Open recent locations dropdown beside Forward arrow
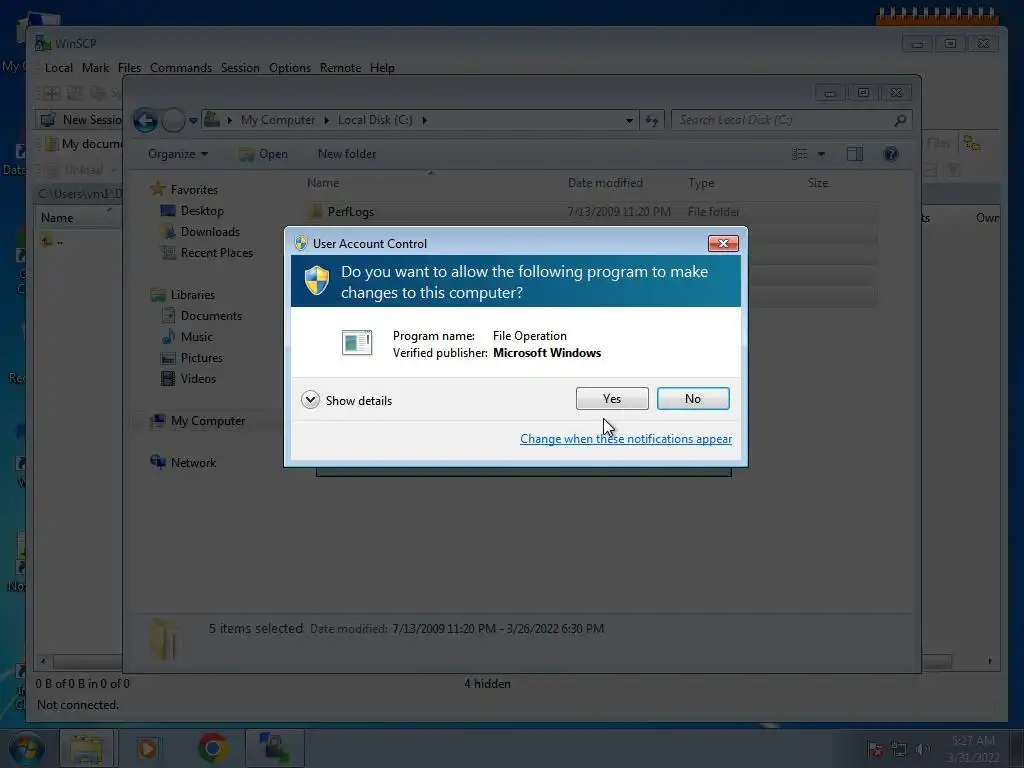Image resolution: width=1024 pixels, height=768 pixels. [193, 121]
